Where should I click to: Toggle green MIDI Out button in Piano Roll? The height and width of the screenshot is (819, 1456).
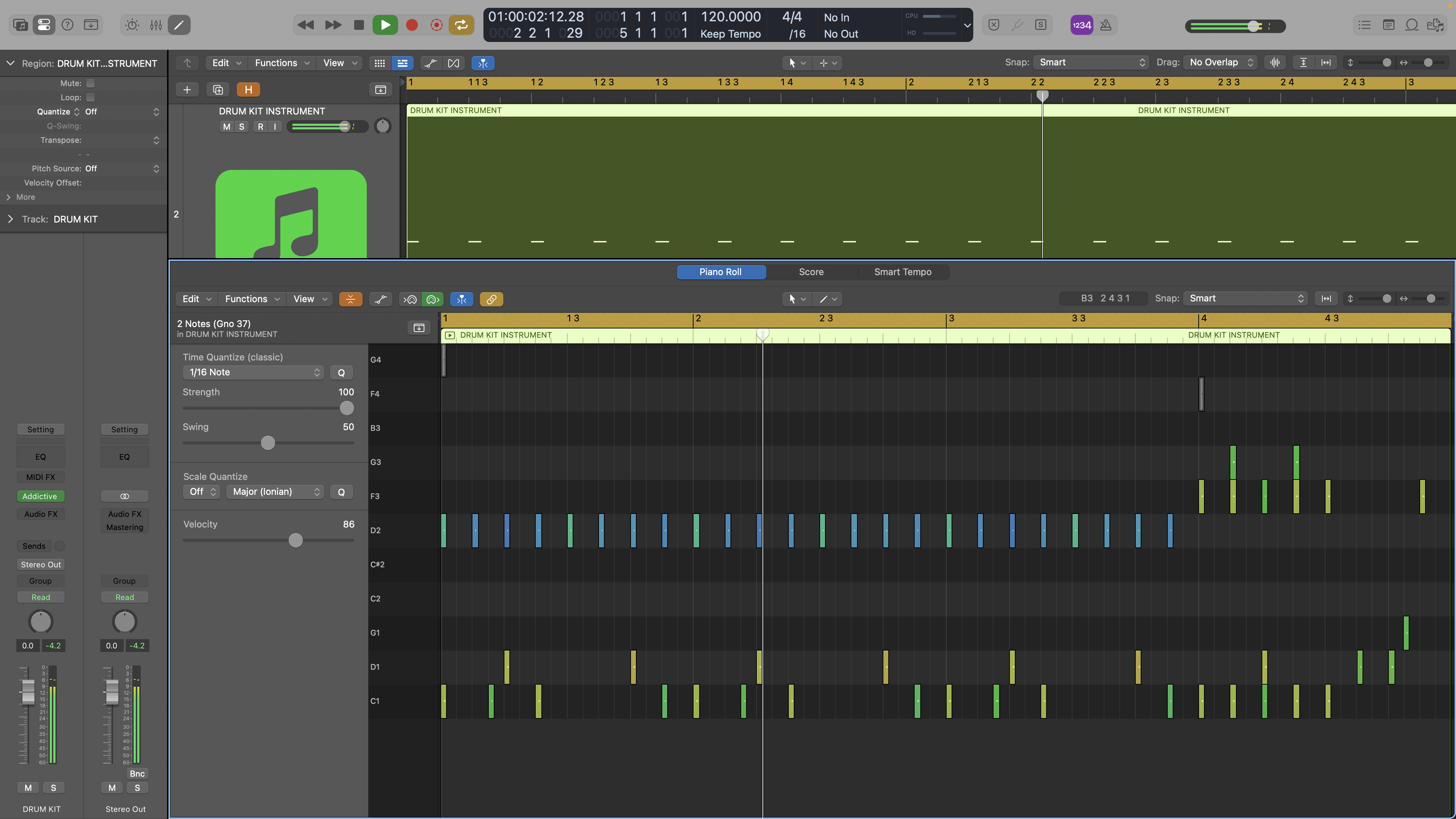point(432,299)
